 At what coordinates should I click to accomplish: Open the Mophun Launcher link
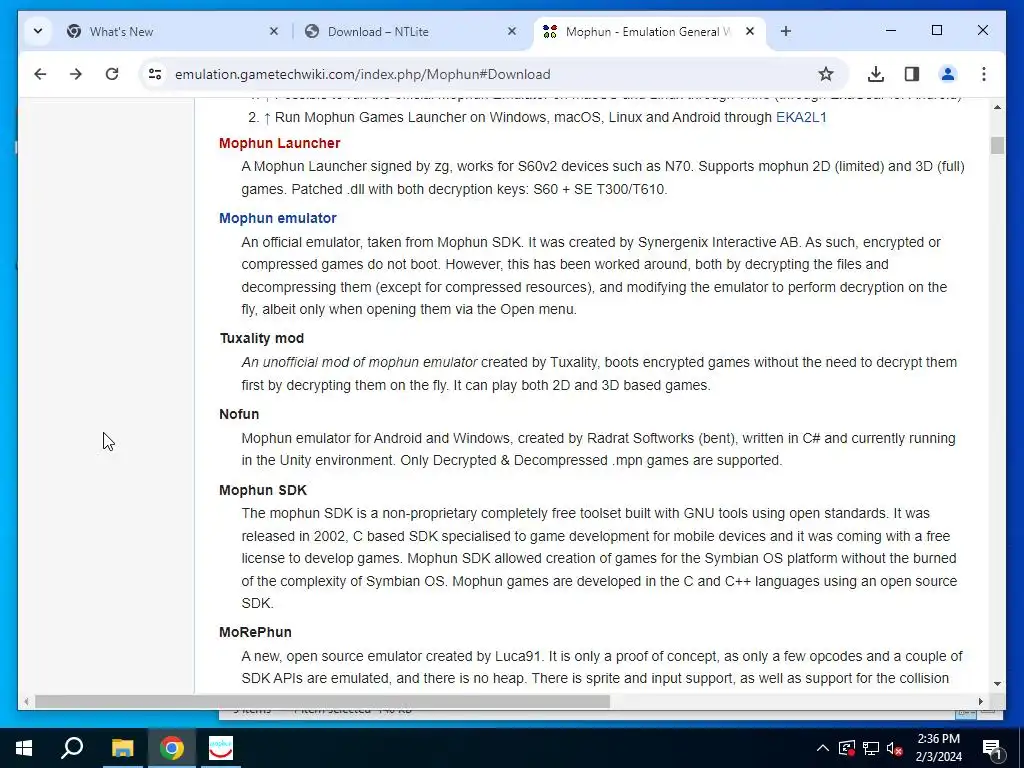280,143
